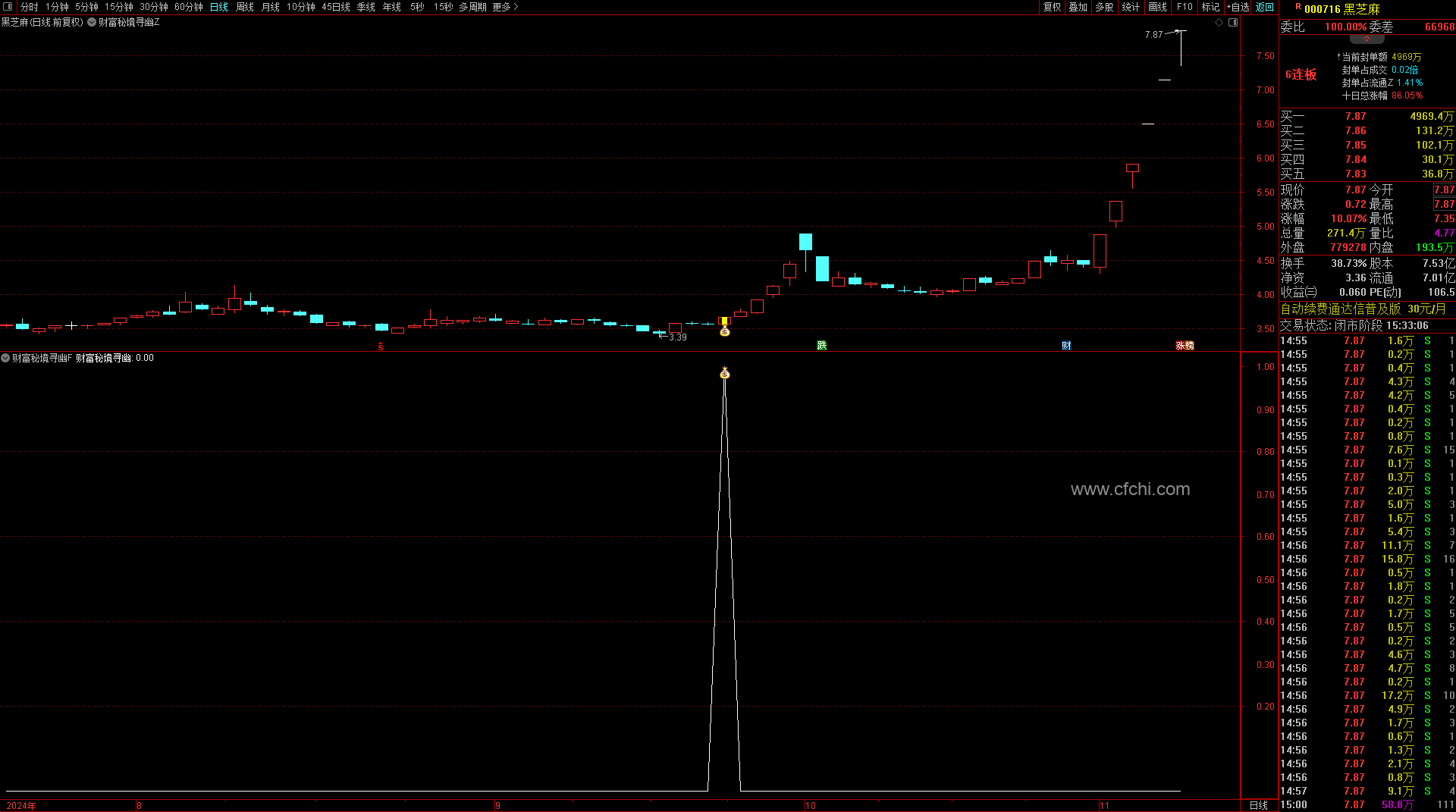The image size is (1456, 812).
Task: Select the 年线 yearly period
Action: [392, 7]
